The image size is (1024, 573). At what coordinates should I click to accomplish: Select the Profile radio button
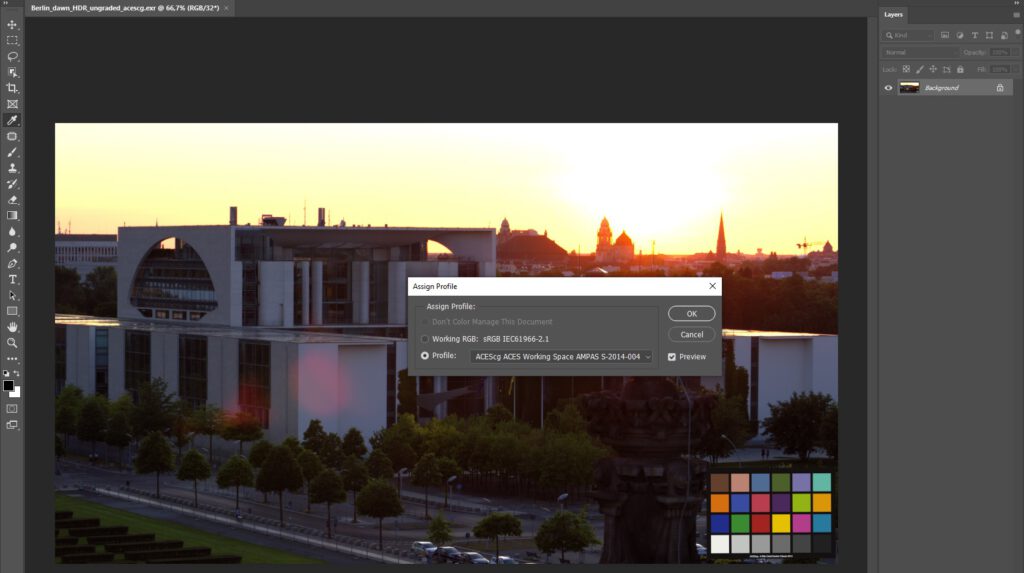tap(425, 356)
